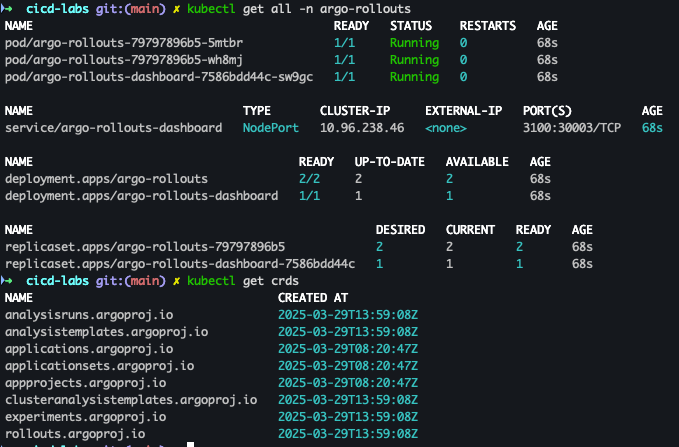This screenshot has height=447, width=679.
Task: Click replicaset.apps/argo-rollouts-dashboard-7586bdd44c name
Action: coord(180,264)
